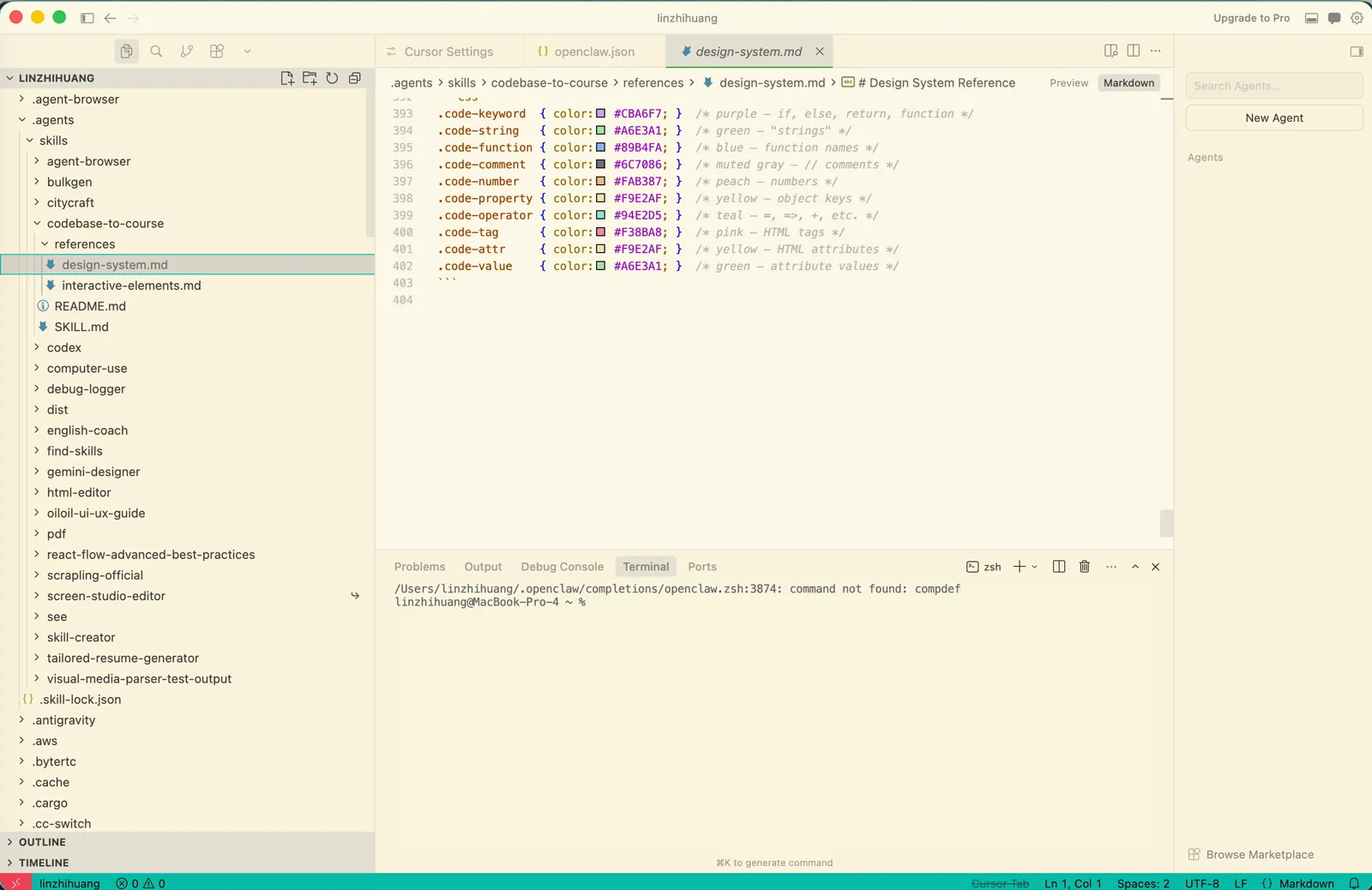Image resolution: width=1372 pixels, height=890 pixels.
Task: Open SKILL.md file
Action: 187,327
